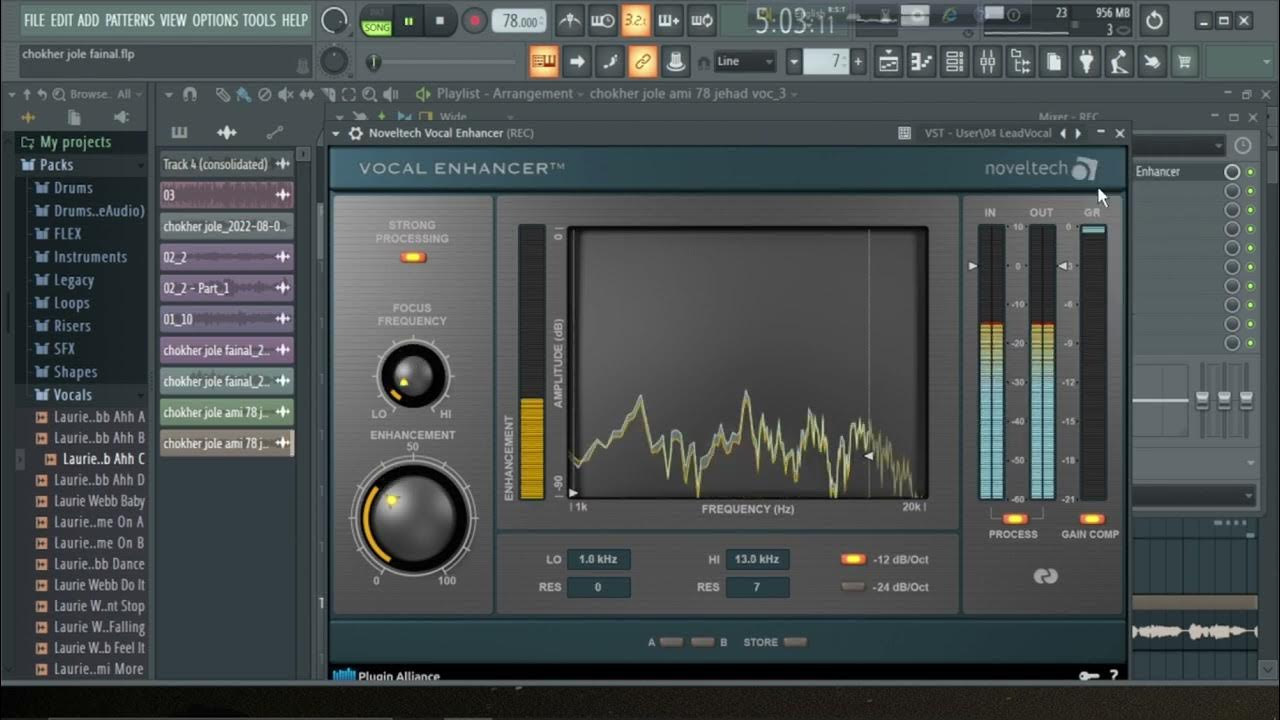
Task: Select previous preset arrow in plugin window
Action: 1063,133
